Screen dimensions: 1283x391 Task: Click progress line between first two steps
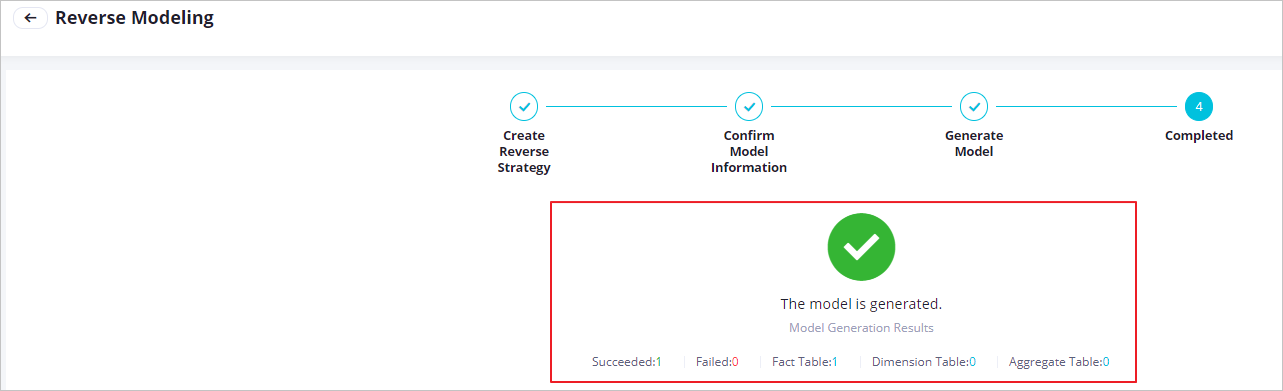click(x=636, y=106)
